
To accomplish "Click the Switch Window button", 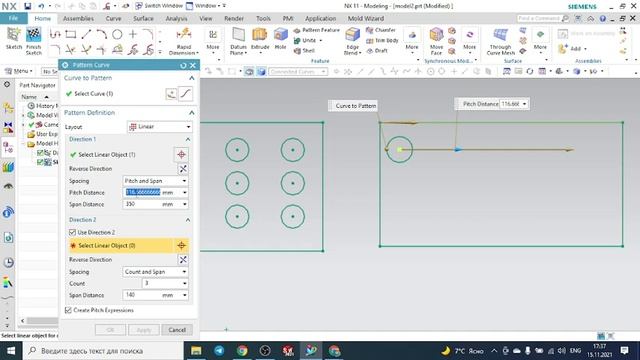I will 159,6.
